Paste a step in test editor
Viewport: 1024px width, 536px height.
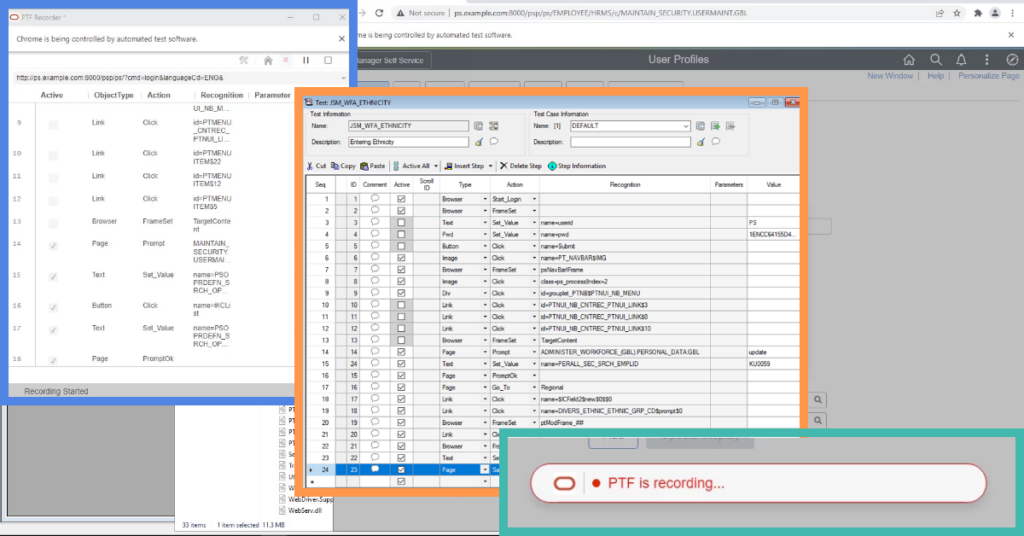tap(373, 166)
